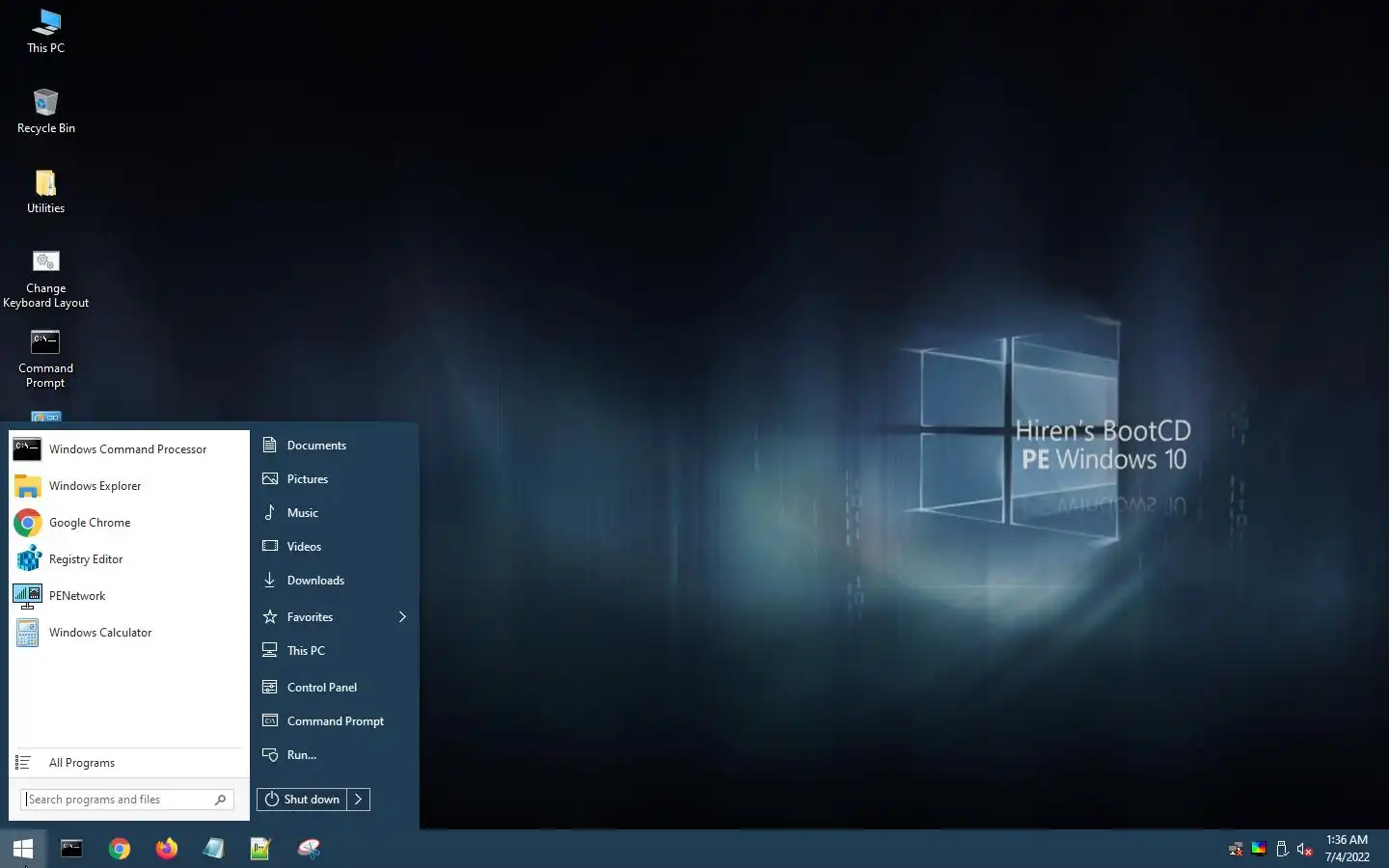The height and width of the screenshot is (868, 1389).
Task: Open Command Prompt from taskbar
Action: pos(71,849)
